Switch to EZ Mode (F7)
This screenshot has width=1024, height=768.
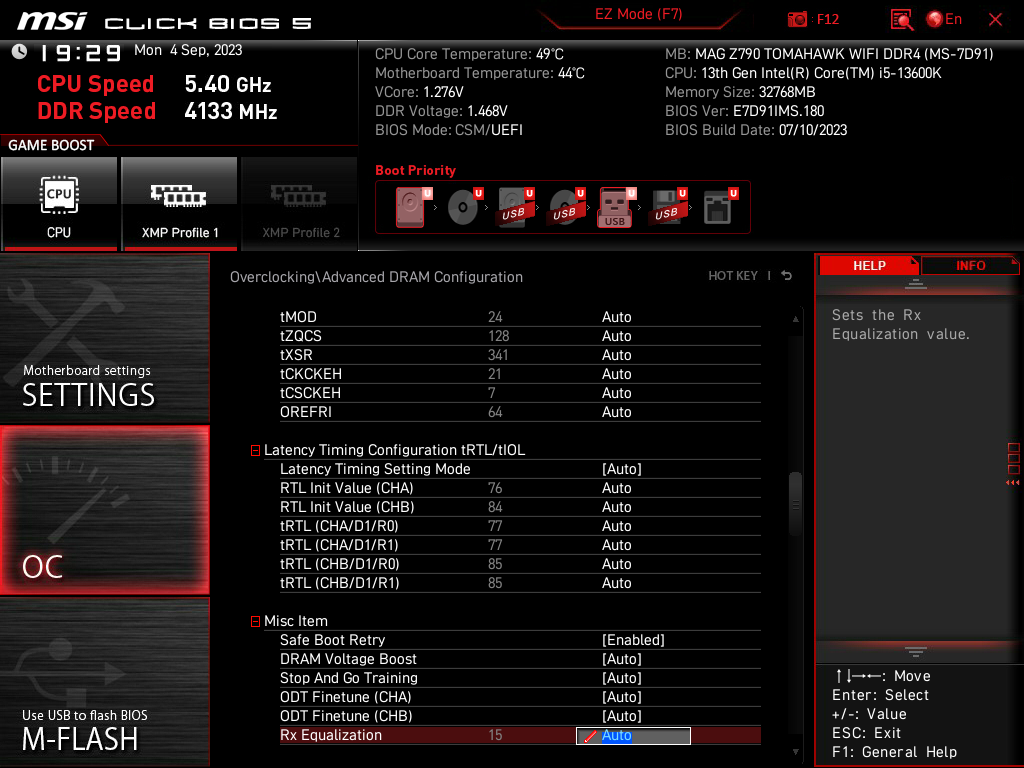(x=638, y=14)
